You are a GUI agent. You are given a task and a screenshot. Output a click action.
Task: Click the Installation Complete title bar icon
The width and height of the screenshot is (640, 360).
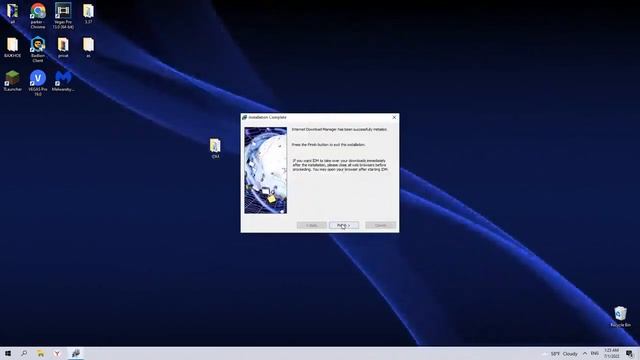(244, 117)
